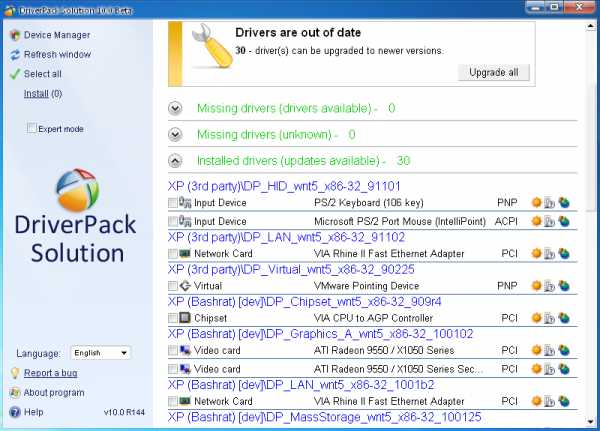Image resolution: width=600 pixels, height=431 pixels.
Task: Click the computer info icon for ATI Radeon 9550 / X1050 Series Sec
Action: pyautogui.click(x=549, y=369)
